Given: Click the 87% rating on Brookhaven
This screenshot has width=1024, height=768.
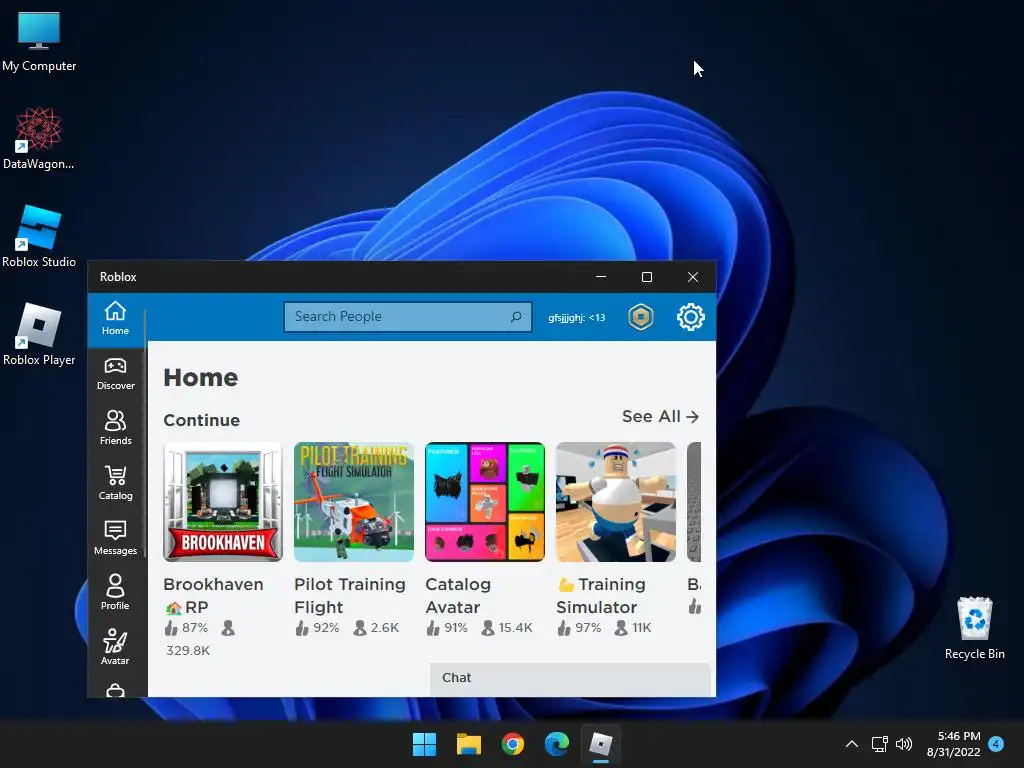Looking at the screenshot, I should click(187, 628).
